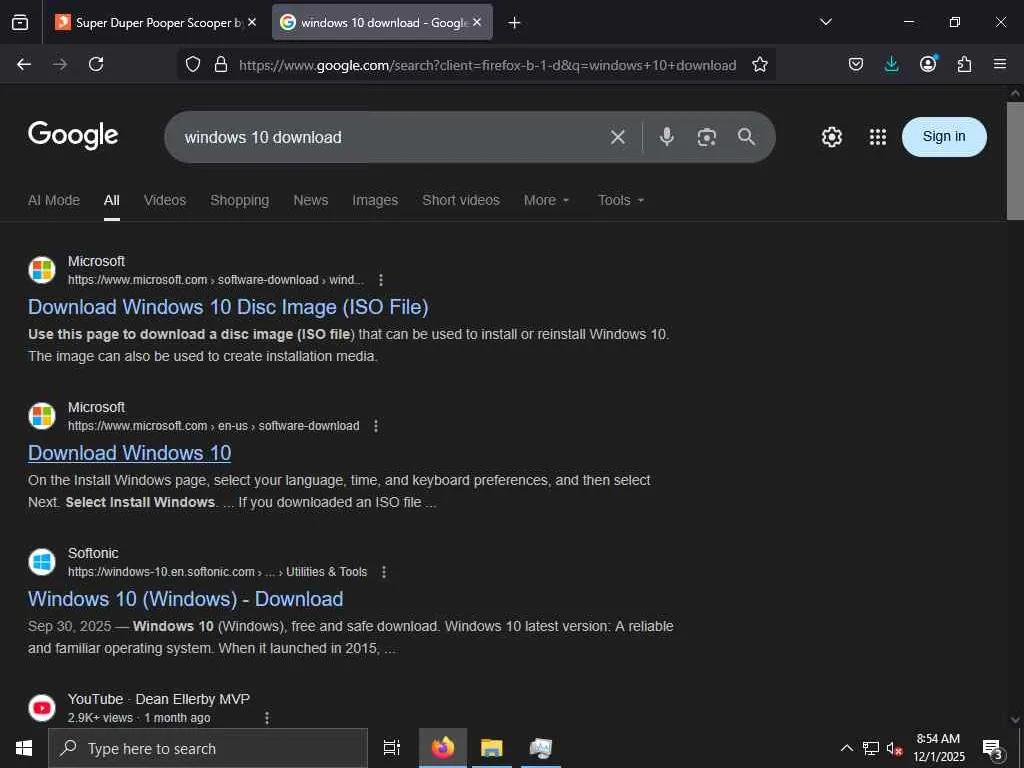Image resolution: width=1024 pixels, height=768 pixels.
Task: Open Shopping results
Action: (240, 200)
